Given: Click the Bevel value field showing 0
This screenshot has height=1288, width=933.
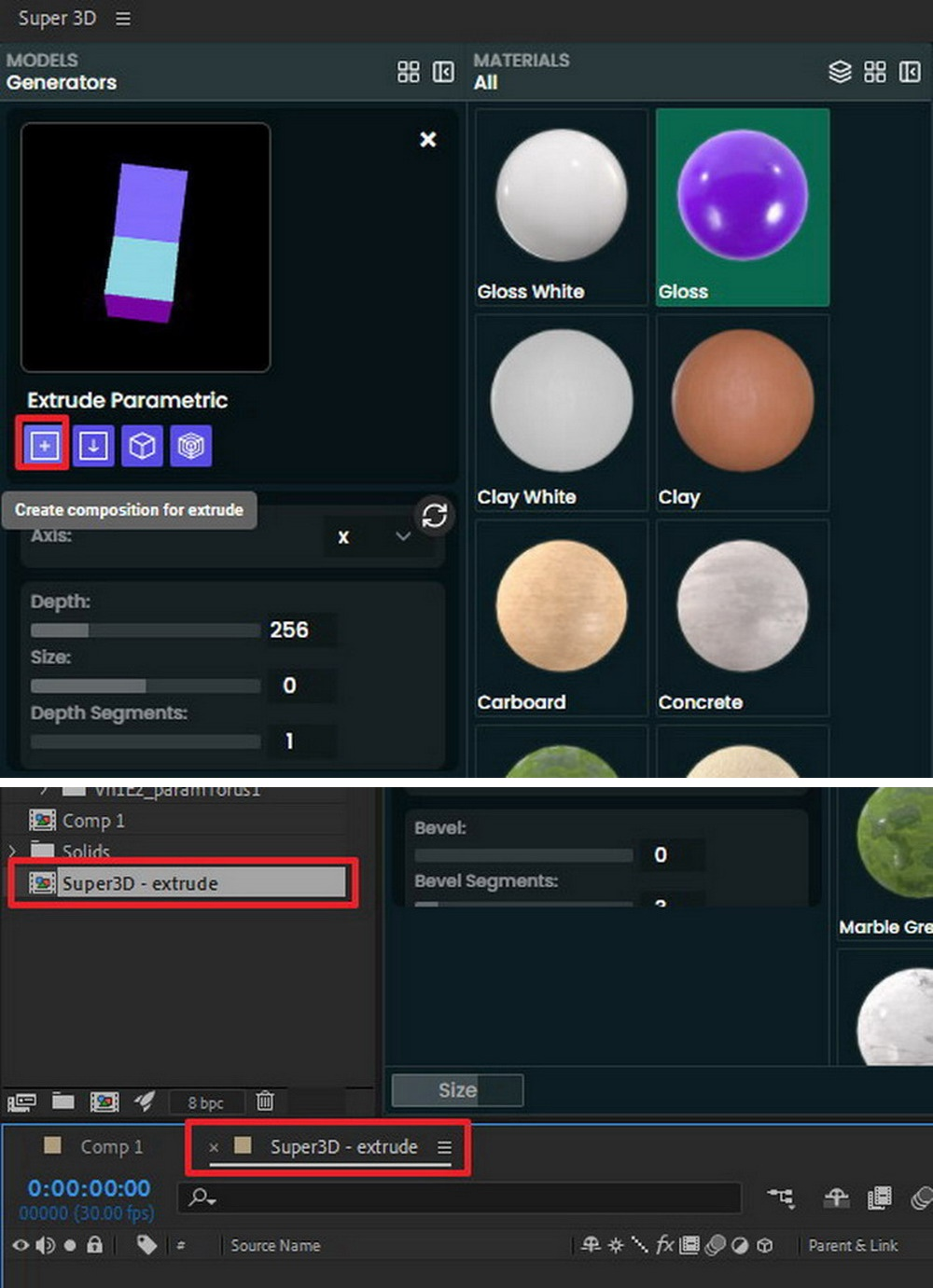Looking at the screenshot, I should 672,854.
